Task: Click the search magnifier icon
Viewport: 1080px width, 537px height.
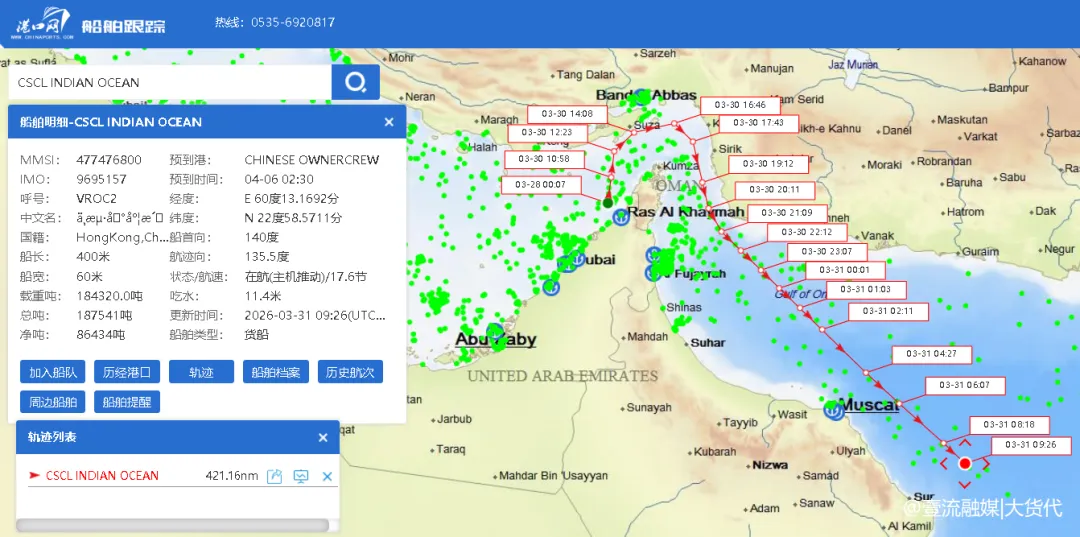Action: (355, 83)
